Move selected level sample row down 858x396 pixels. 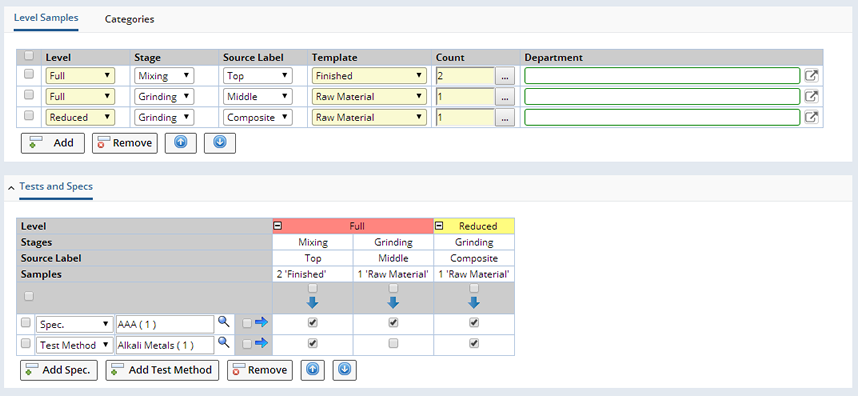click(x=220, y=143)
